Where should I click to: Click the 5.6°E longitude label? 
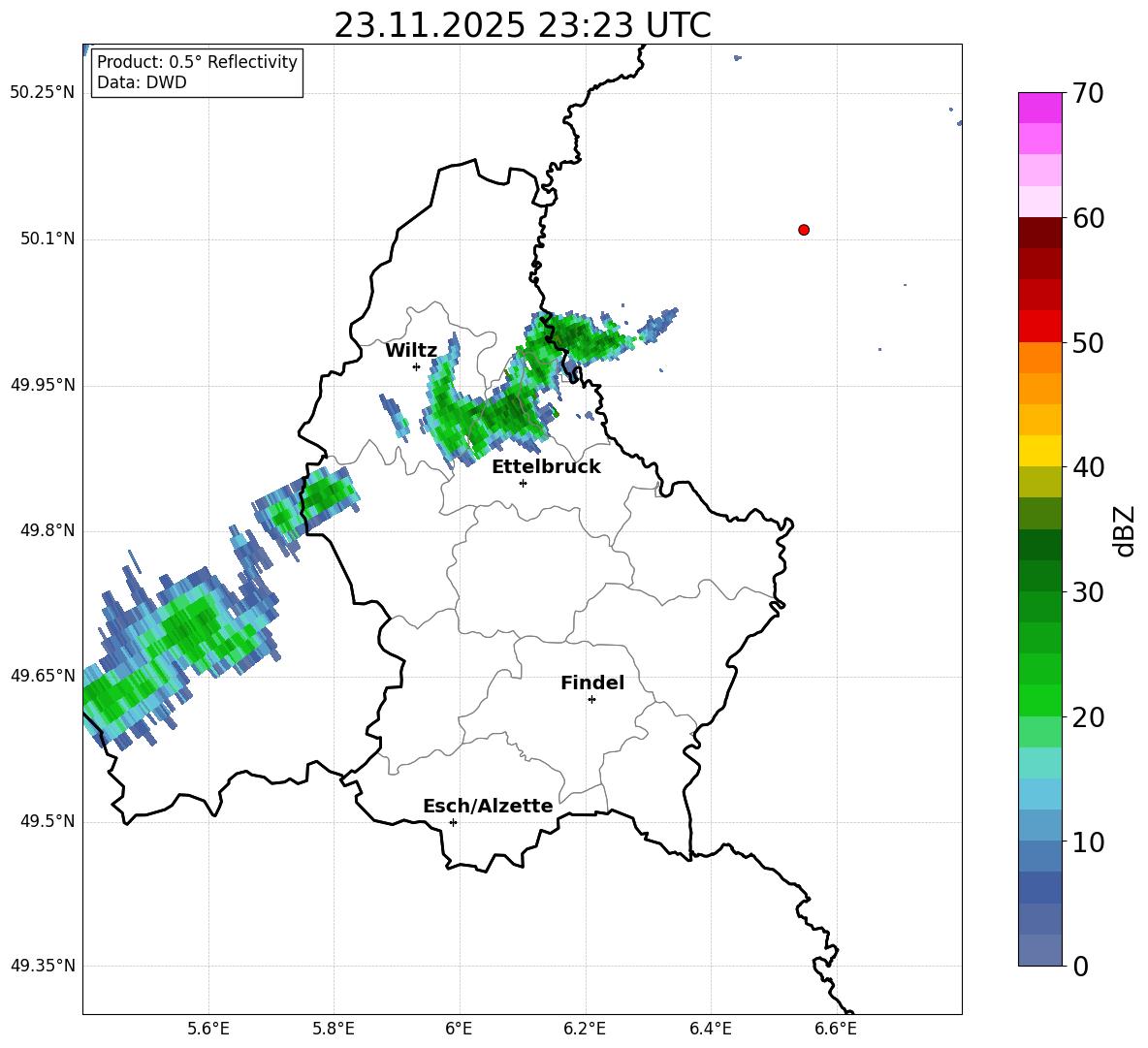(x=208, y=1029)
